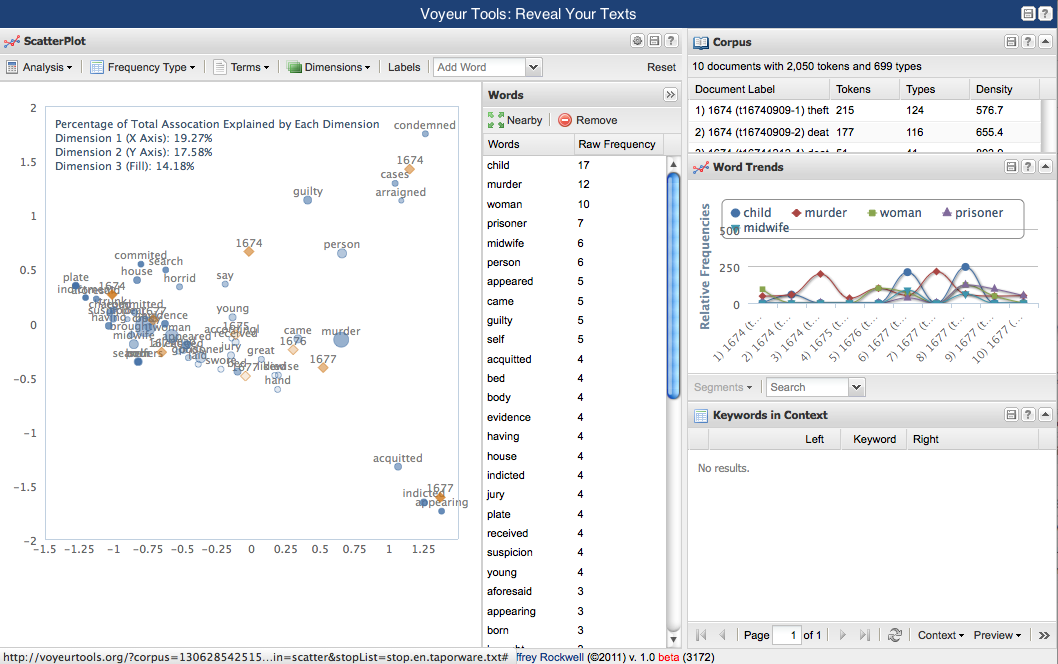Collapse the Words side panel
Viewport: 1058px width, 664px height.
click(670, 94)
